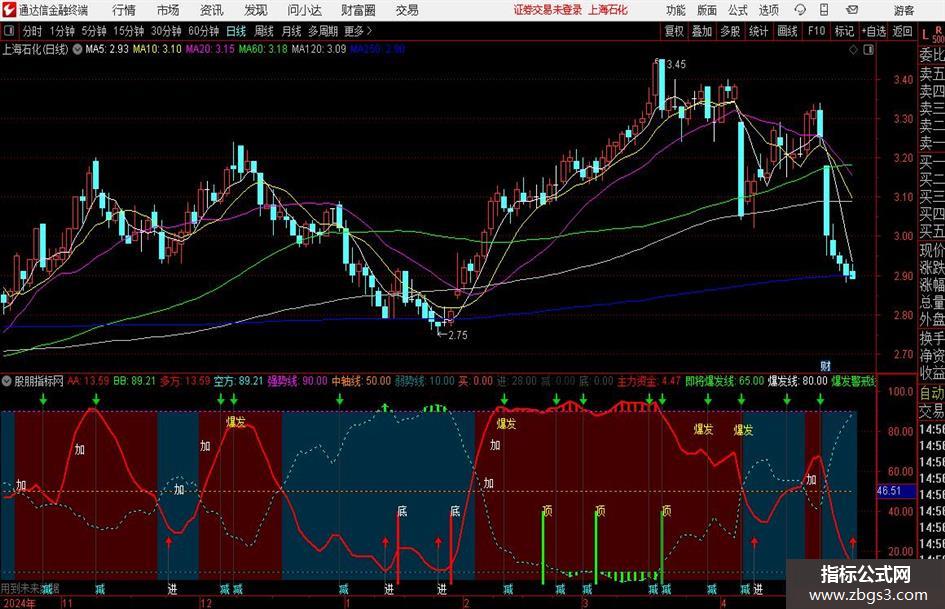
Task: Switch to 月线 monthly period
Action: pyautogui.click(x=291, y=31)
